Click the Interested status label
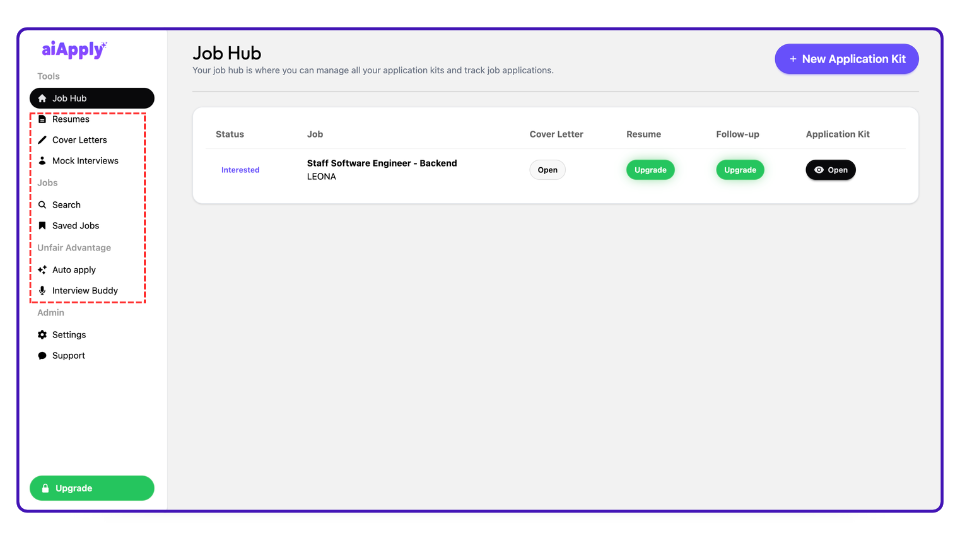 point(240,170)
